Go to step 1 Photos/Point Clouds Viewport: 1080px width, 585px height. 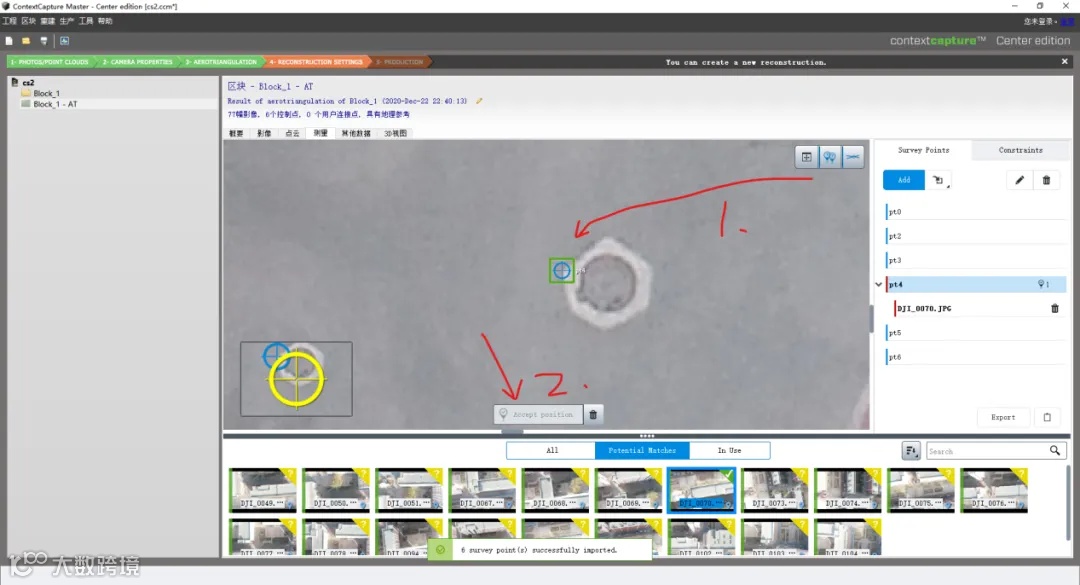tap(50, 62)
